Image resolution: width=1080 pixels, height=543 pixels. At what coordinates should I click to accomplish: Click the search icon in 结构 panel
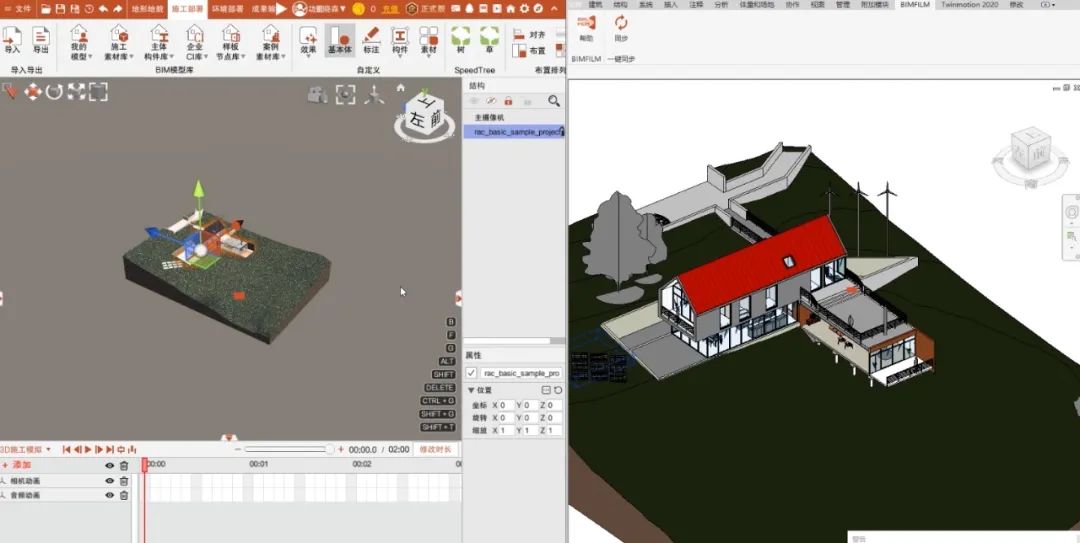[554, 101]
